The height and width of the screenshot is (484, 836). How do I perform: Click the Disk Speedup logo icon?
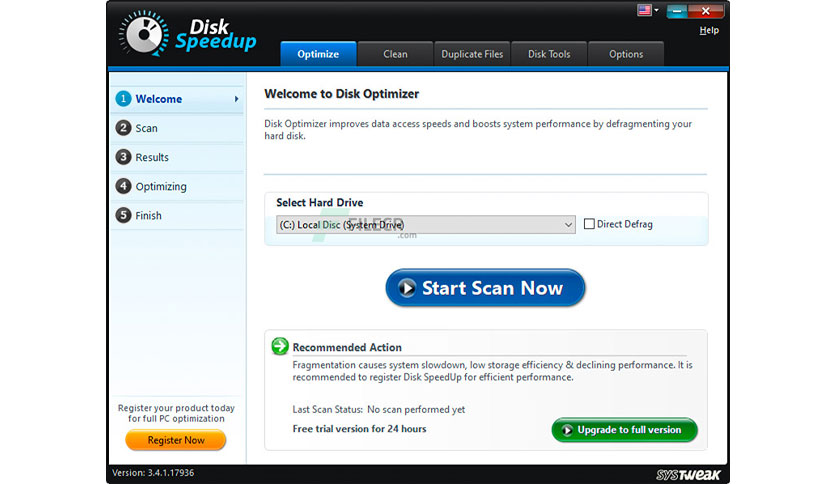tap(143, 34)
